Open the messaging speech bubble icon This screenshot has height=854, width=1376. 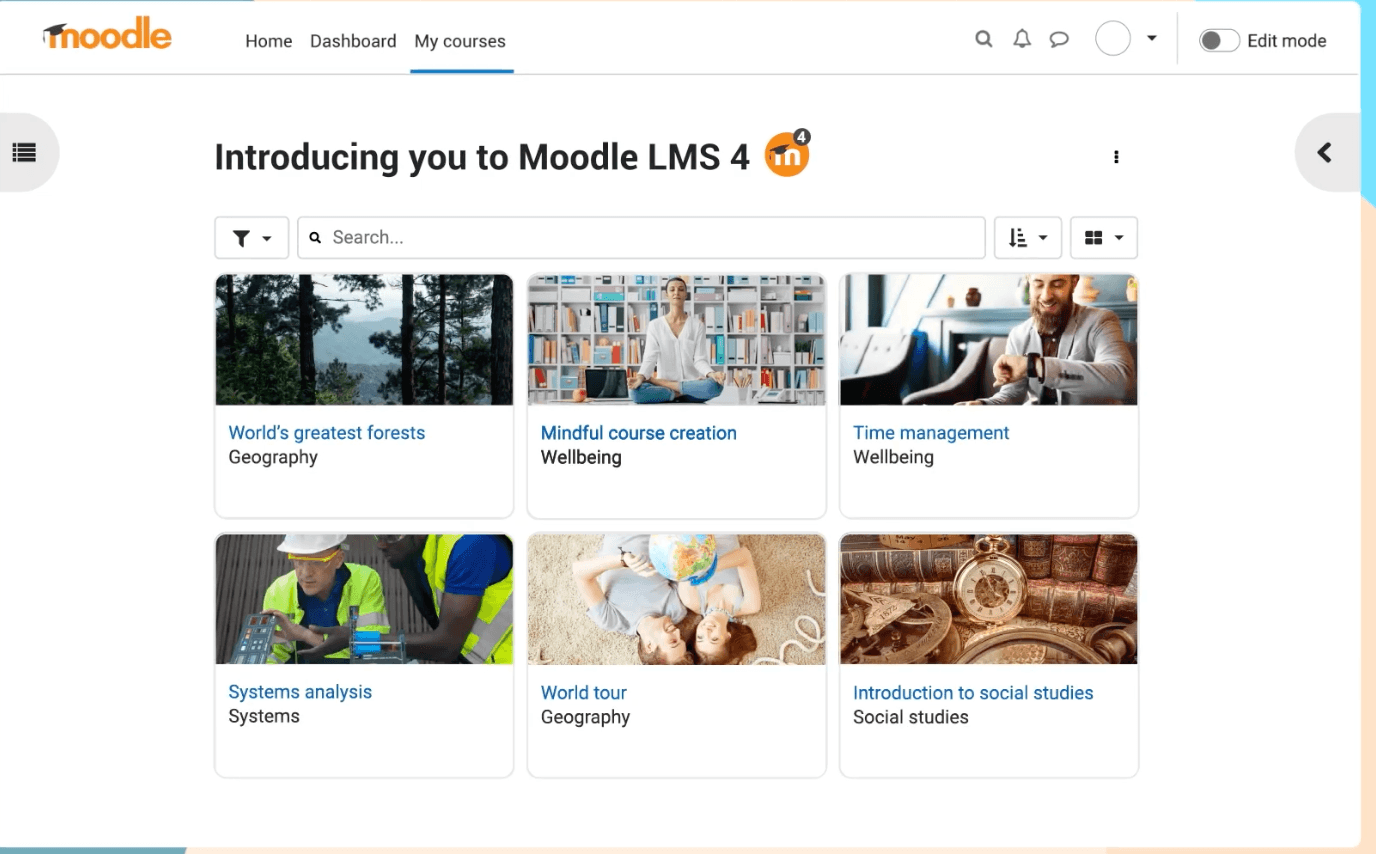(1059, 40)
